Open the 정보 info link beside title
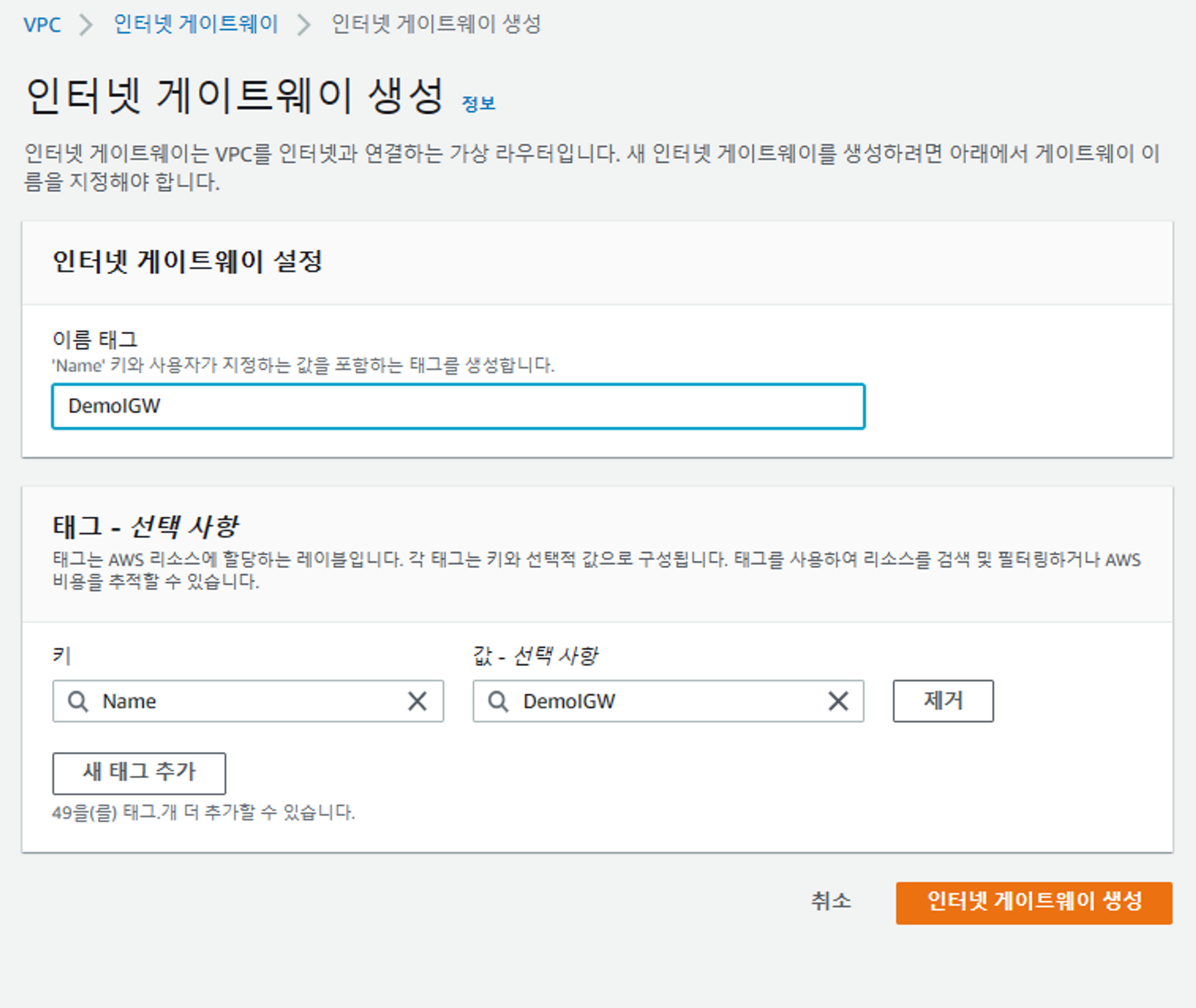This screenshot has height=1008, width=1196. (x=478, y=103)
